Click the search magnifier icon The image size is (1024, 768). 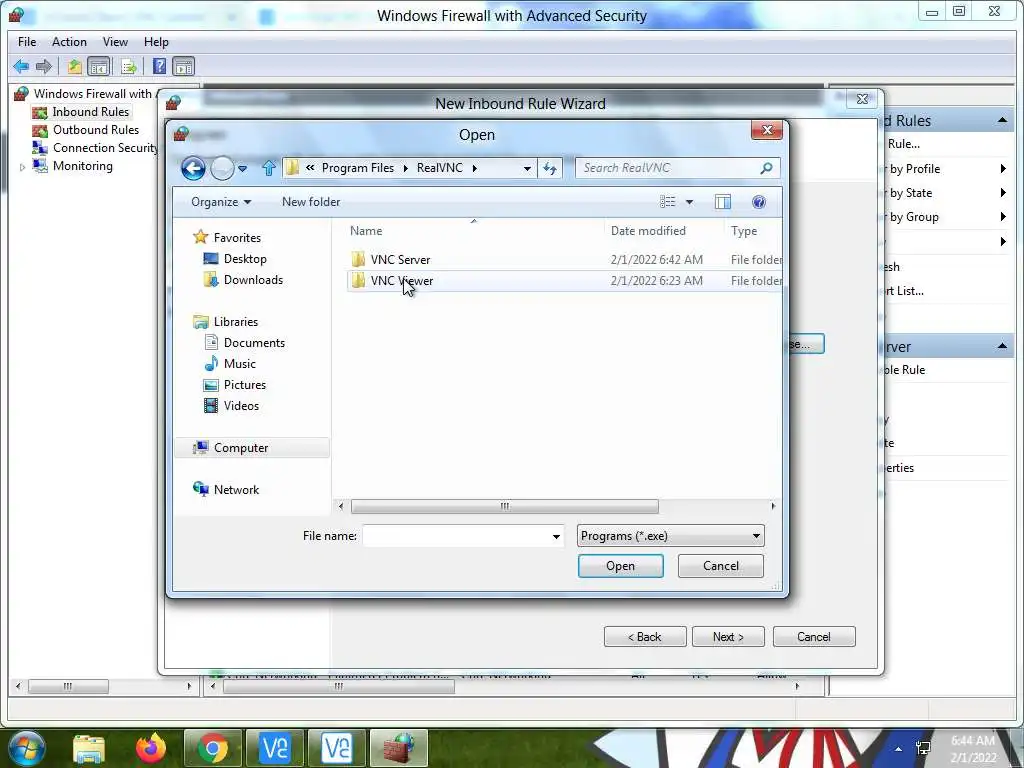[x=767, y=168]
